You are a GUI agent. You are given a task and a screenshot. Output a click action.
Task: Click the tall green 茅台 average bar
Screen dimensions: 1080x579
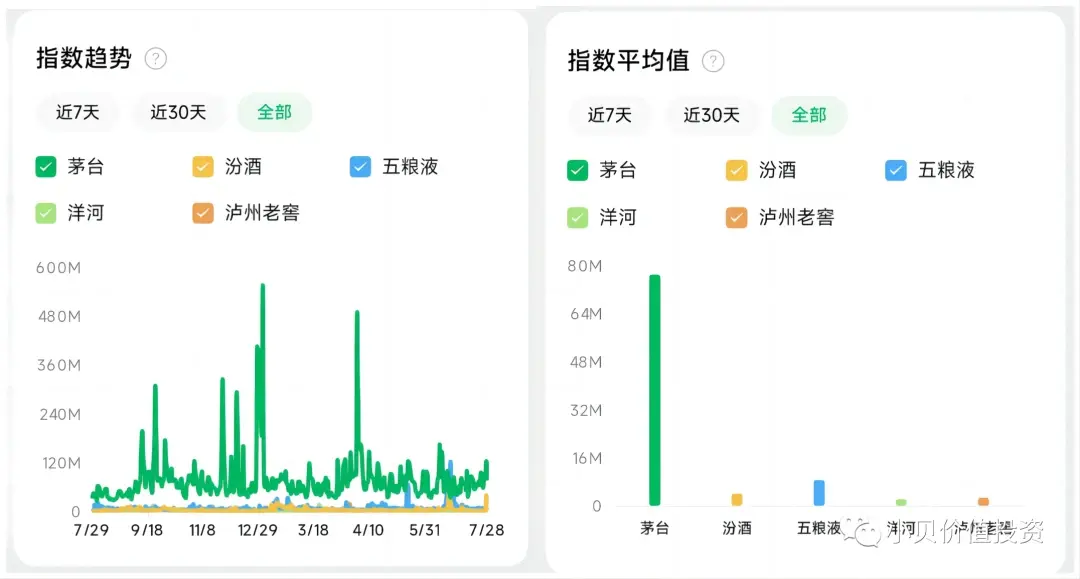654,390
